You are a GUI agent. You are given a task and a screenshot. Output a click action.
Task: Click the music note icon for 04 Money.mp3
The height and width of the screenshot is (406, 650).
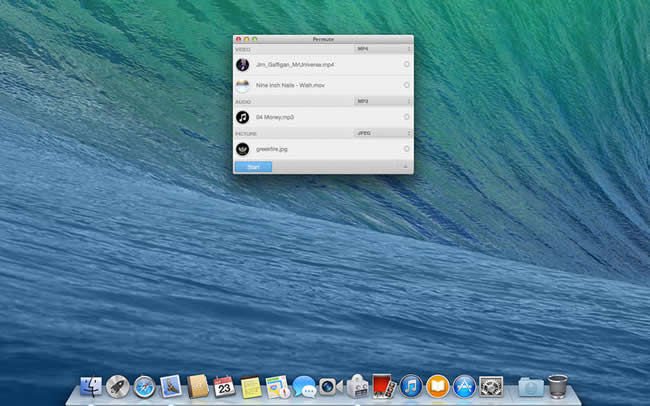coord(243,117)
